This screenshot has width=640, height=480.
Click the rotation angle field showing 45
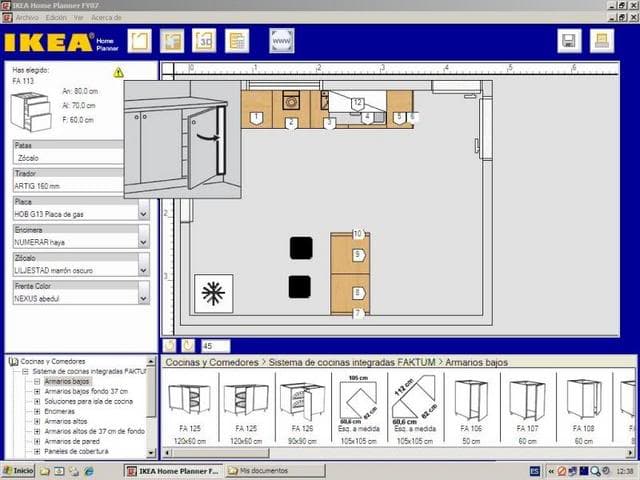(x=215, y=345)
